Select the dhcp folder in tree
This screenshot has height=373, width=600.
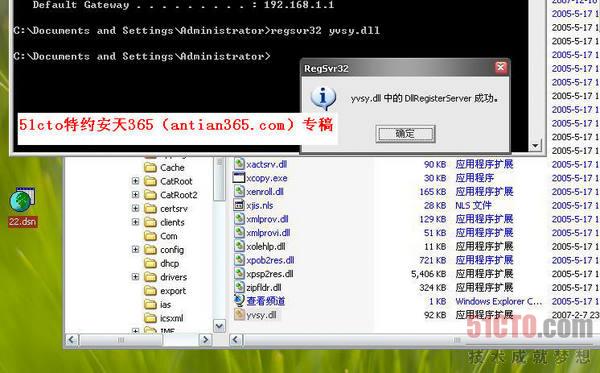[x=170, y=263]
